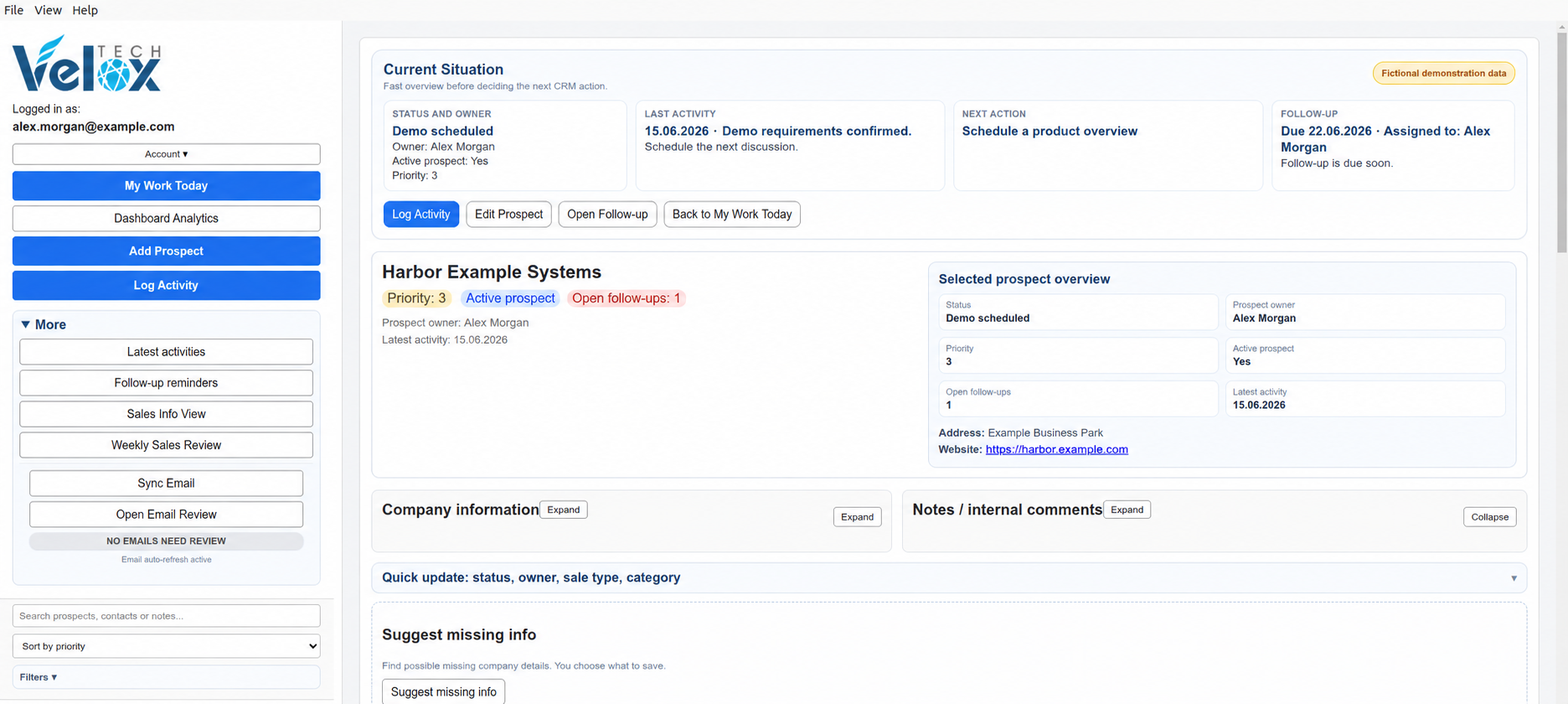Image resolution: width=1568 pixels, height=704 pixels.
Task: Click the Open follow-ups: 1 tag
Action: tap(626, 298)
